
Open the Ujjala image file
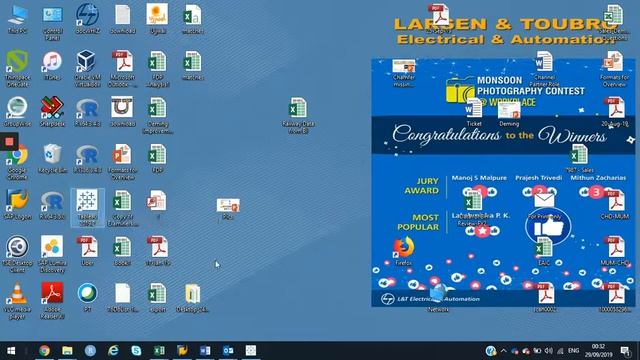coord(158,19)
